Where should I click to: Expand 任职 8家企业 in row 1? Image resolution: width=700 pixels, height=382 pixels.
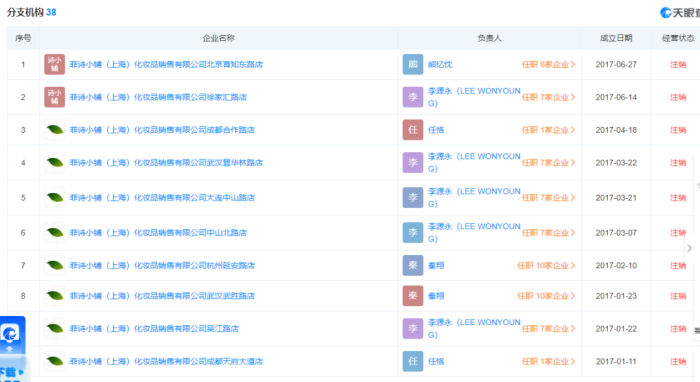pyautogui.click(x=548, y=65)
